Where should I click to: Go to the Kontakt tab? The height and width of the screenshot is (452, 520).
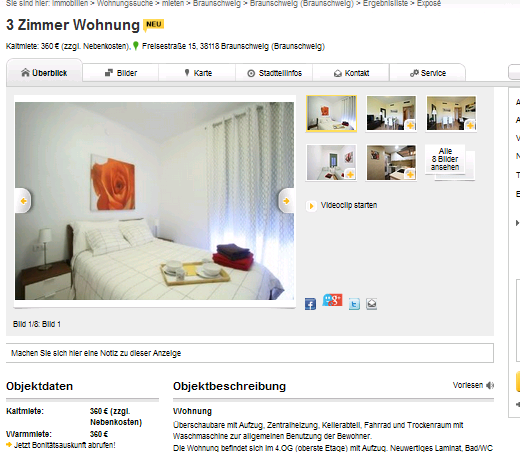pyautogui.click(x=351, y=73)
